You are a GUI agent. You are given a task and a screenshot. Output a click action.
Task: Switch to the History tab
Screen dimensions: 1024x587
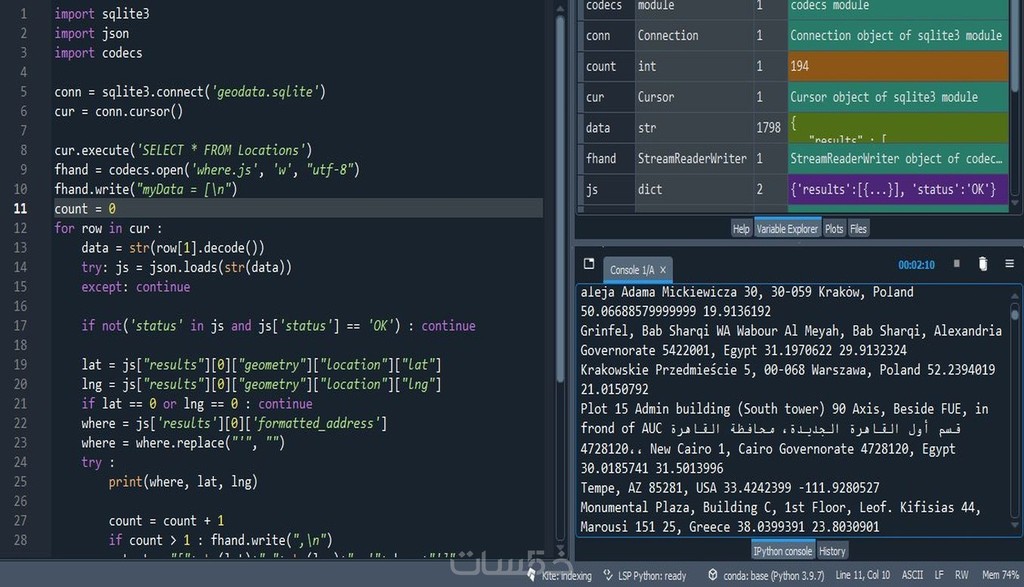tap(832, 551)
